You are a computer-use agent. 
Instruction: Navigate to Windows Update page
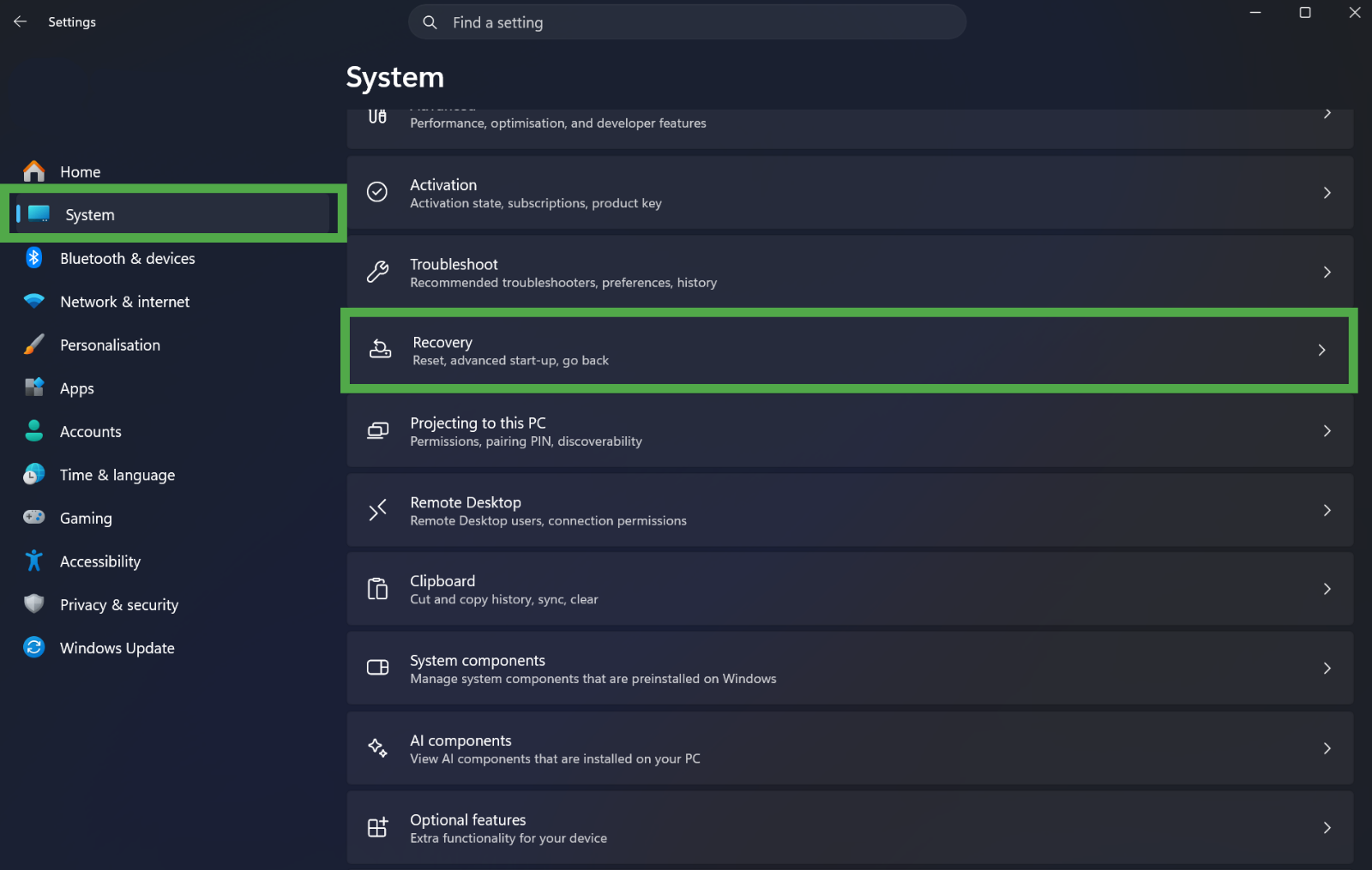(171, 648)
